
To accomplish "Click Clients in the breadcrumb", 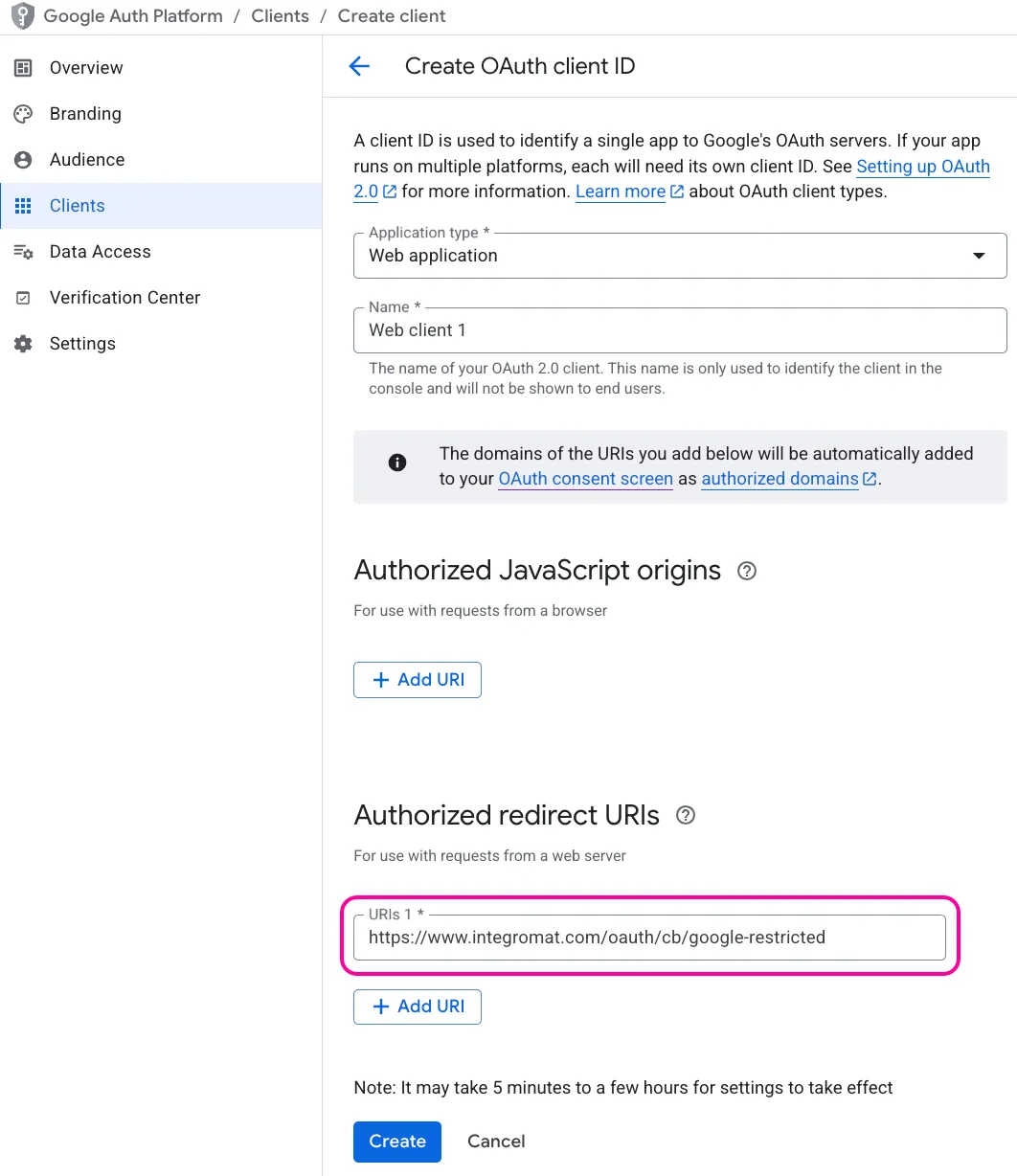I will [281, 16].
